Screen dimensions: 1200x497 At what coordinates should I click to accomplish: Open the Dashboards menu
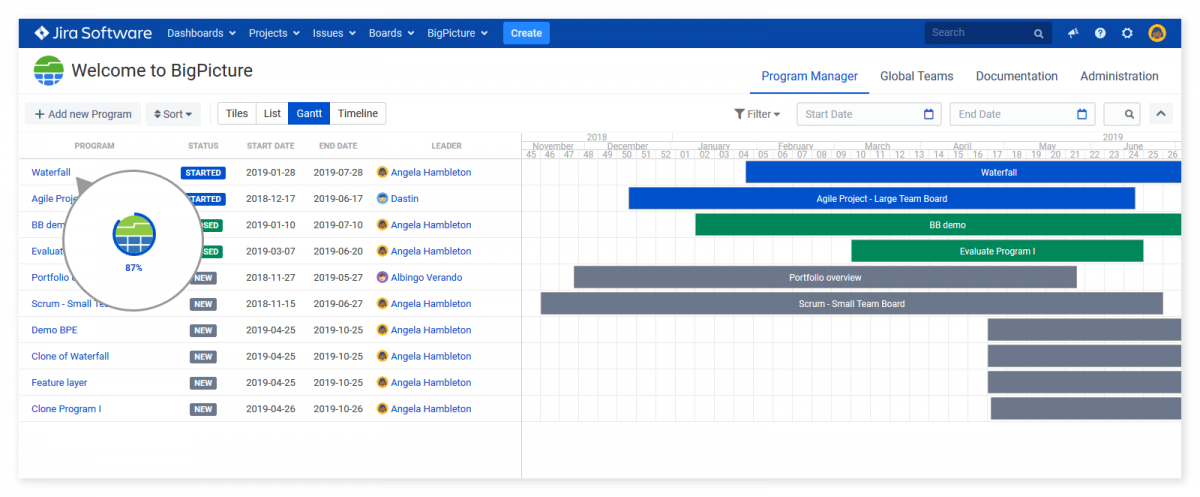point(201,33)
